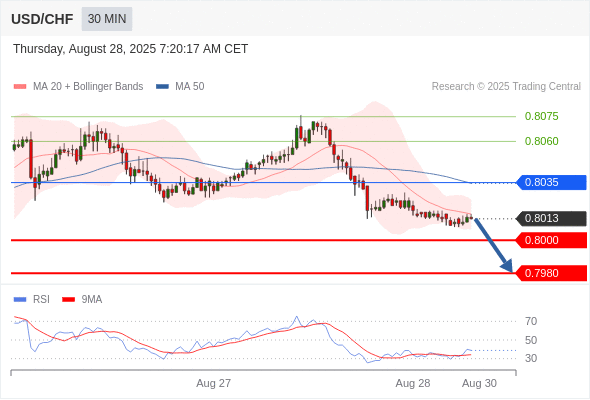This screenshot has width=590, height=400.
Task: Open the Research 2025 Trading Central credit
Action: coord(506,87)
